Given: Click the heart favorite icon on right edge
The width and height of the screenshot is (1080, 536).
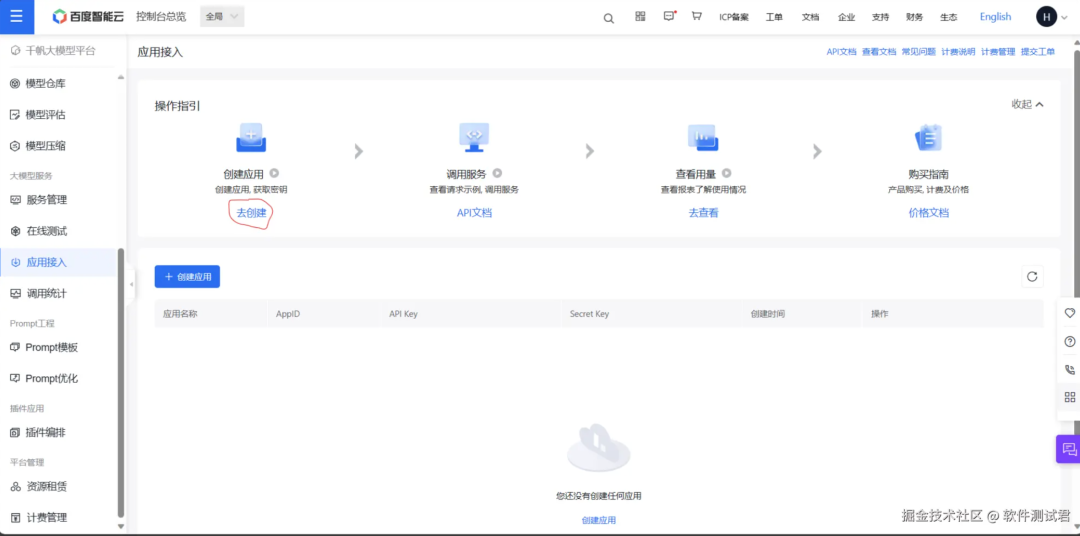Looking at the screenshot, I should pos(1070,312).
